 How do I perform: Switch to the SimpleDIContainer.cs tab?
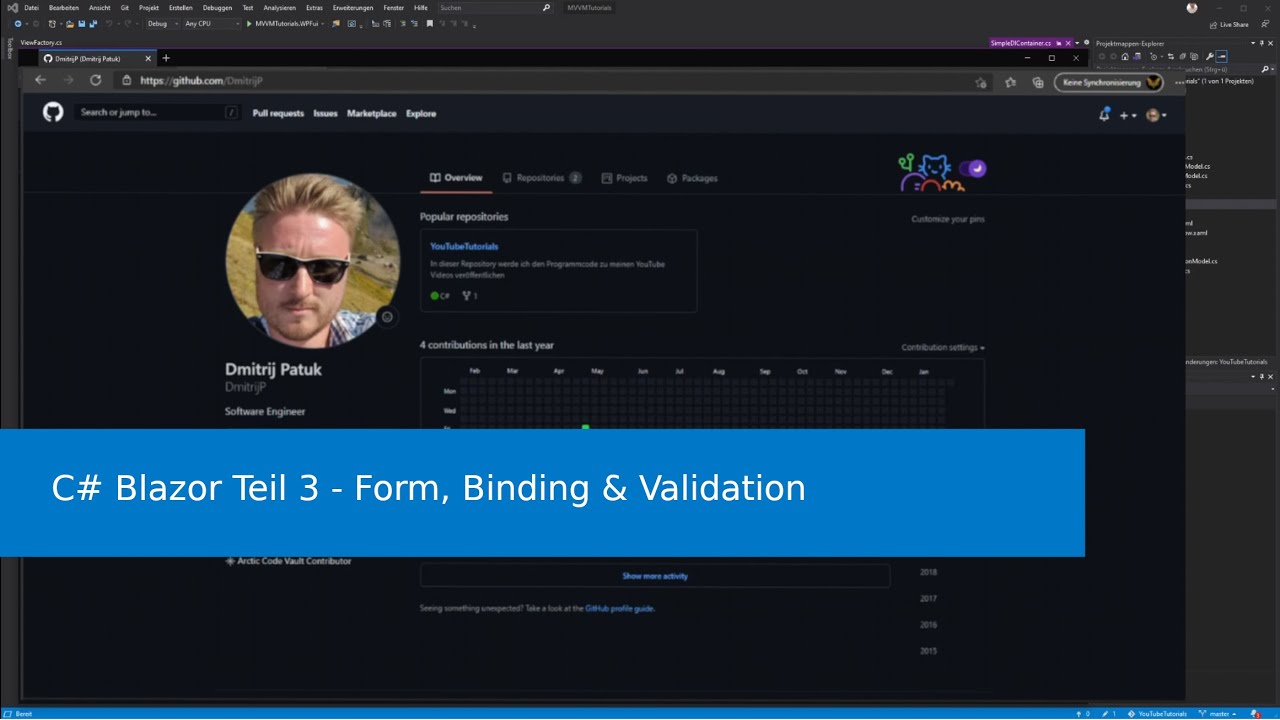click(x=1020, y=43)
